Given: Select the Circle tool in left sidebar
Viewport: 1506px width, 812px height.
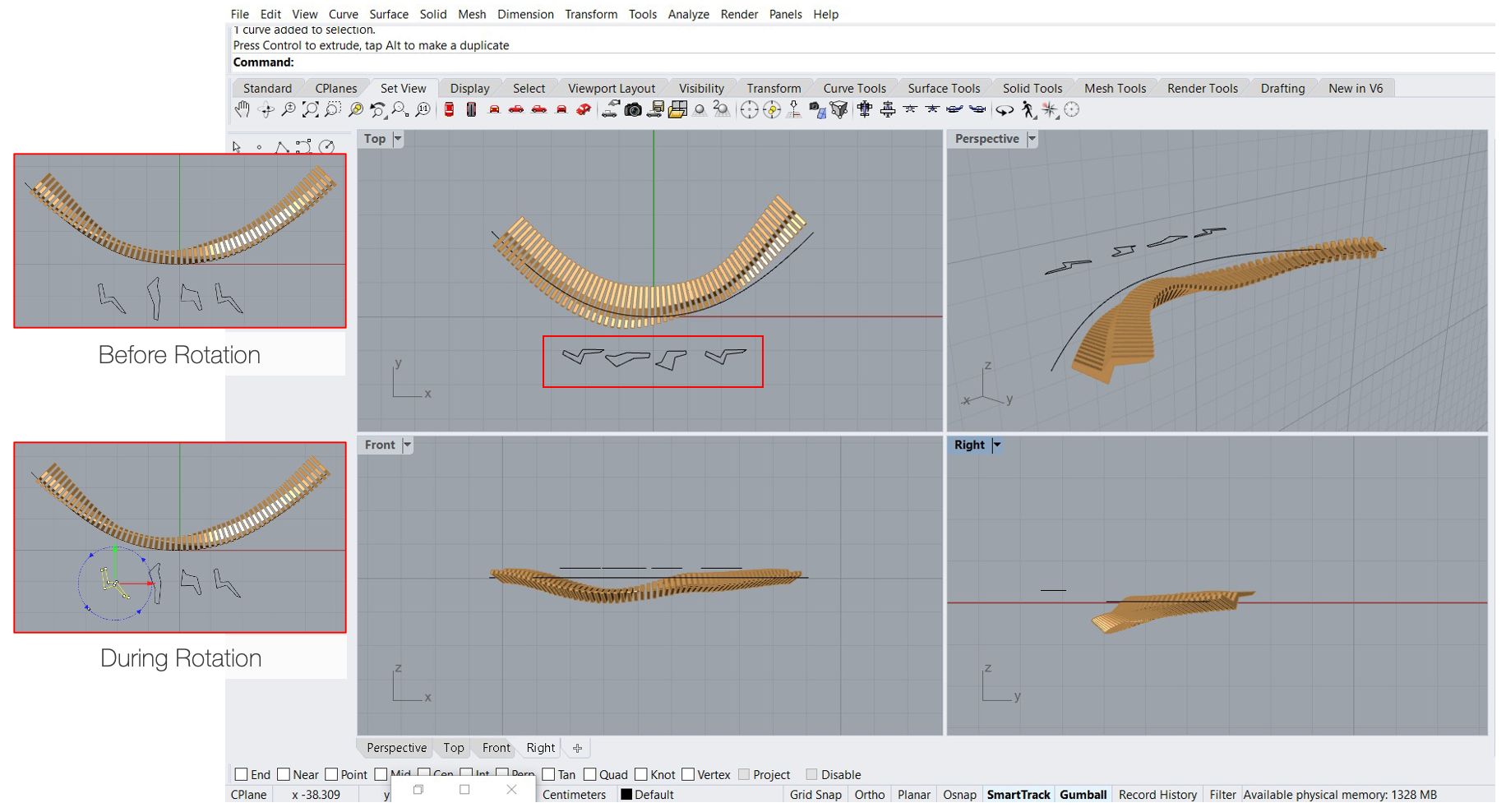Looking at the screenshot, I should [326, 147].
